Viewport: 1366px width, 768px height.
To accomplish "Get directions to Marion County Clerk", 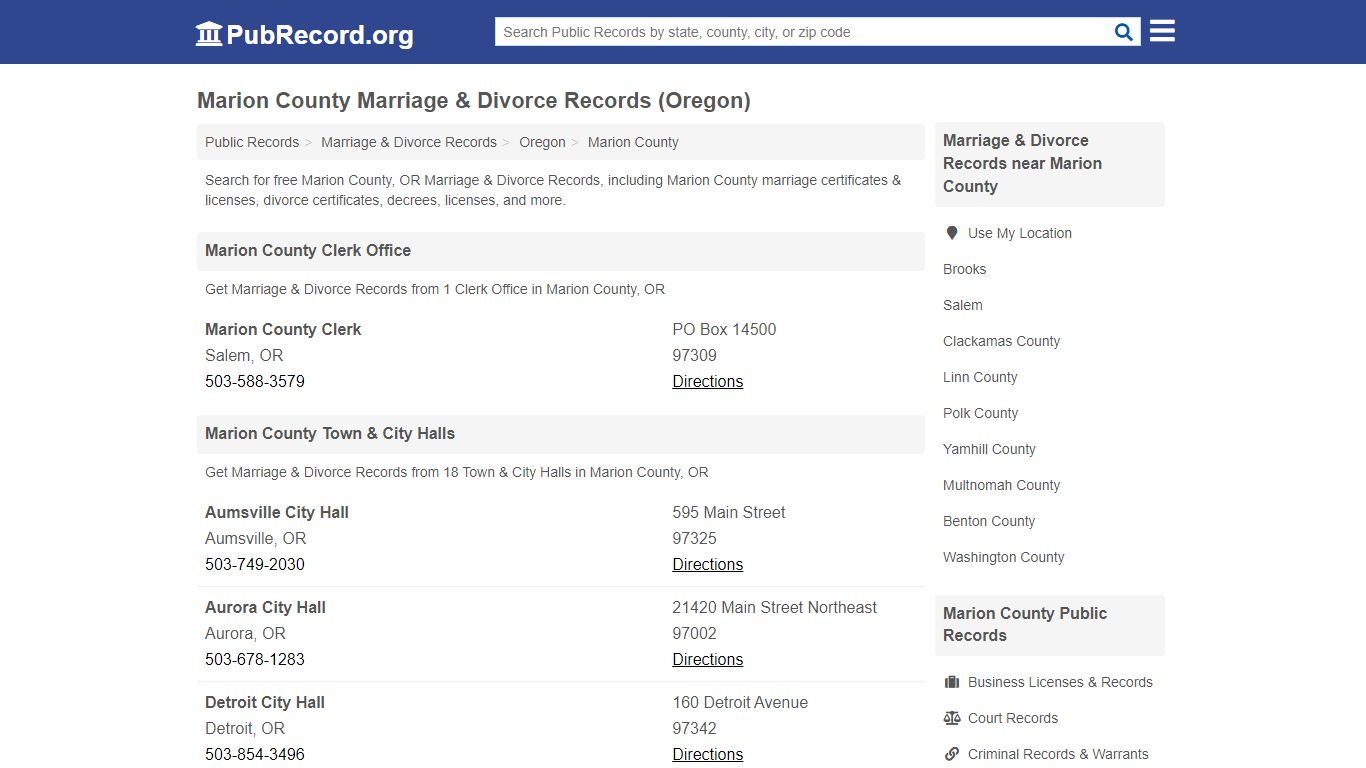I will pyautogui.click(x=708, y=381).
